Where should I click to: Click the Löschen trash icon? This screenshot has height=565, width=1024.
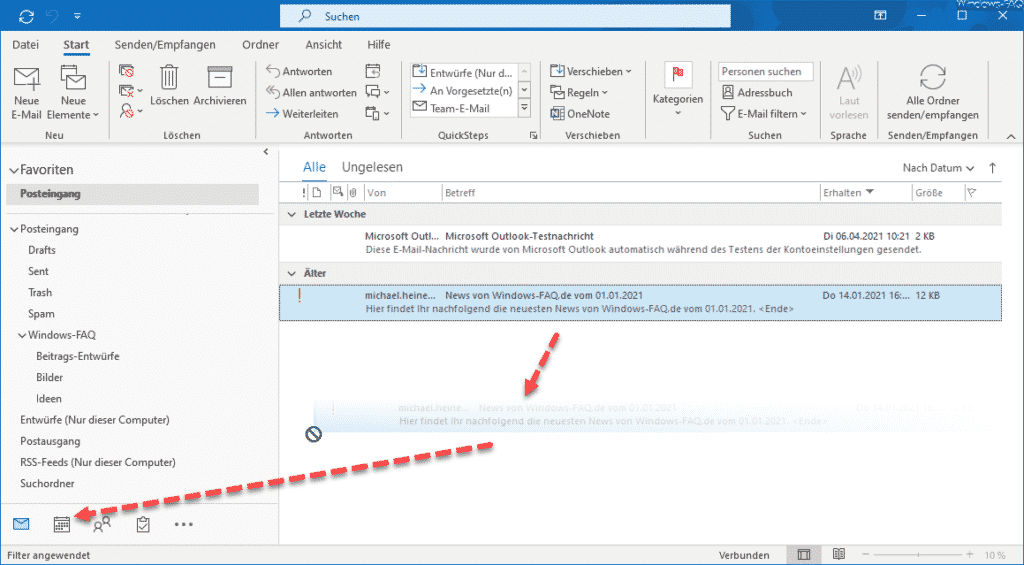tap(169, 86)
